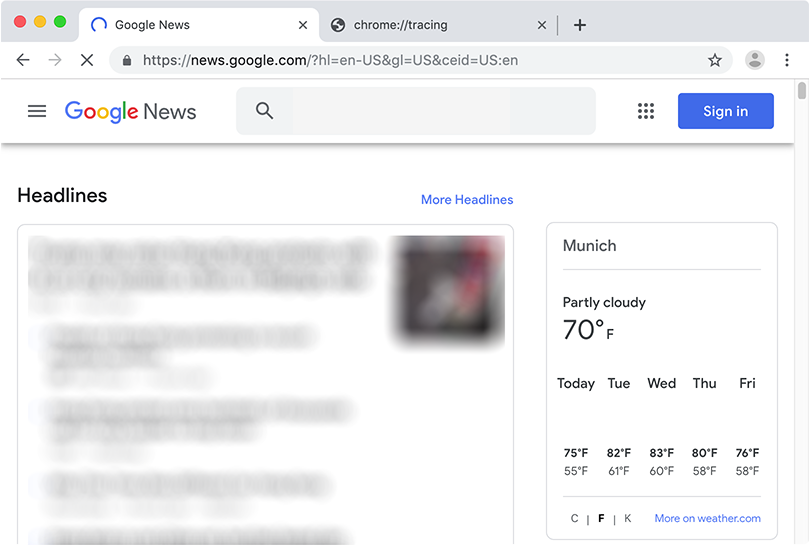Viewport: 809px width, 545px height.
Task: Switch temperature to Fahrenheit
Action: pyautogui.click(x=601, y=518)
